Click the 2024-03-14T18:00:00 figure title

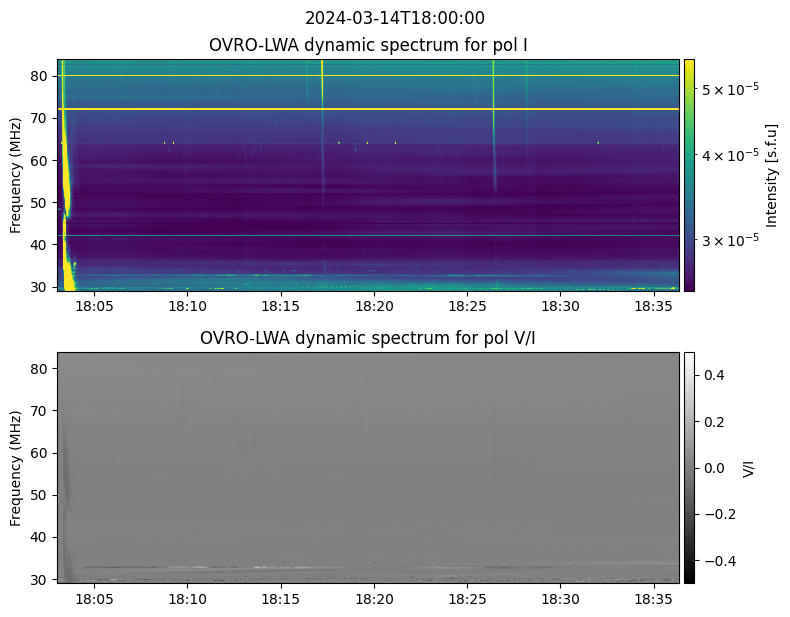click(x=394, y=18)
